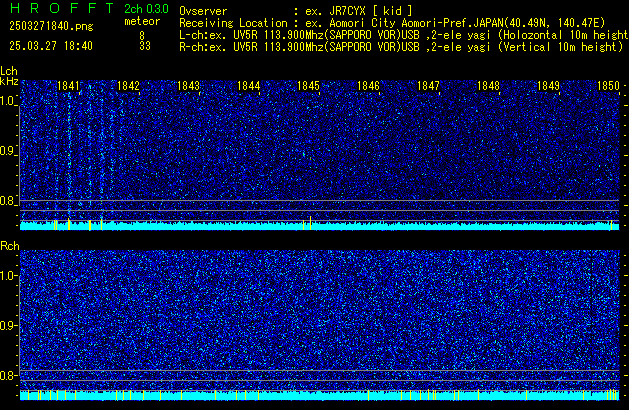Click the 0.9 frequency label on Lch axis
This screenshot has height=410, width=629.
8,151
